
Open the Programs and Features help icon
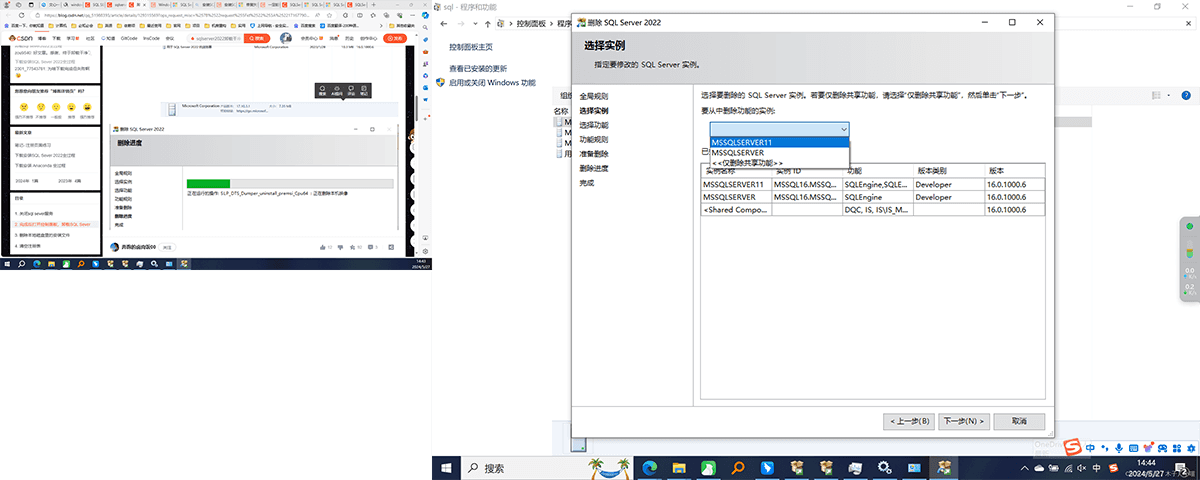1188,93
